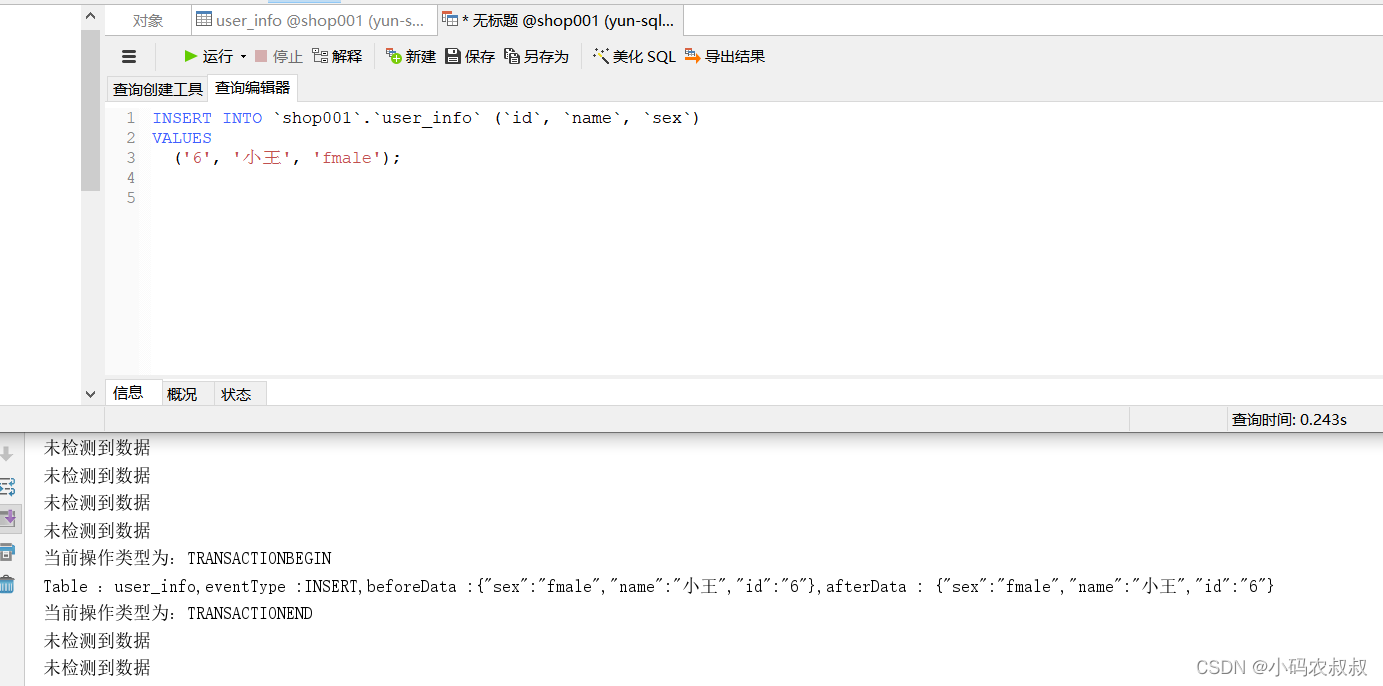Click sidebar scrollbar up arrow

point(90,17)
